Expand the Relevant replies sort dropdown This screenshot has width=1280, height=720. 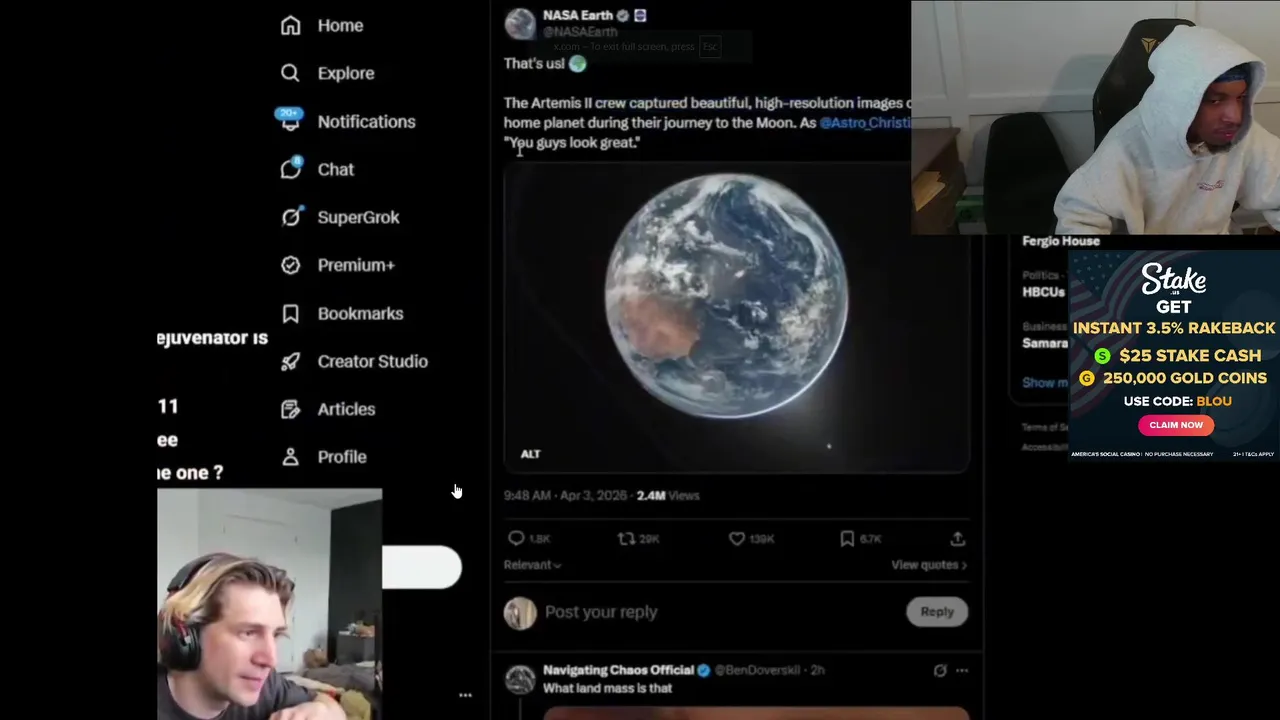click(532, 565)
